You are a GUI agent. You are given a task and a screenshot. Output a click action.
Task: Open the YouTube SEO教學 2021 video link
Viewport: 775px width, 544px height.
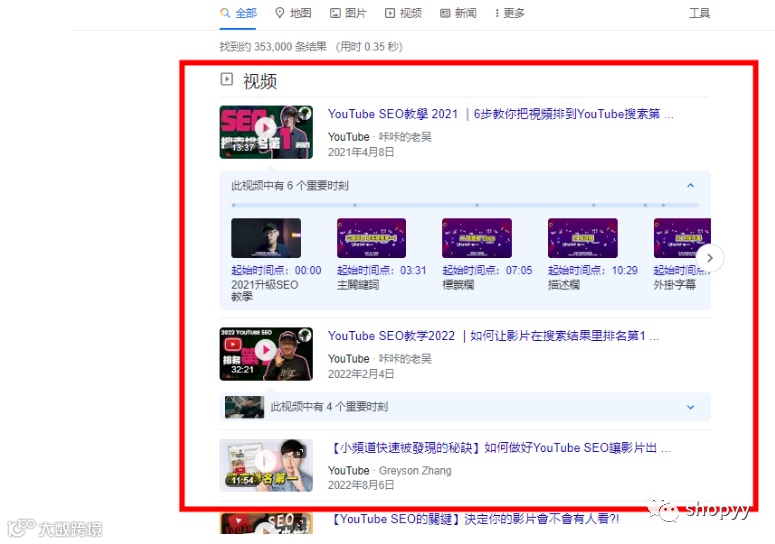coord(500,114)
